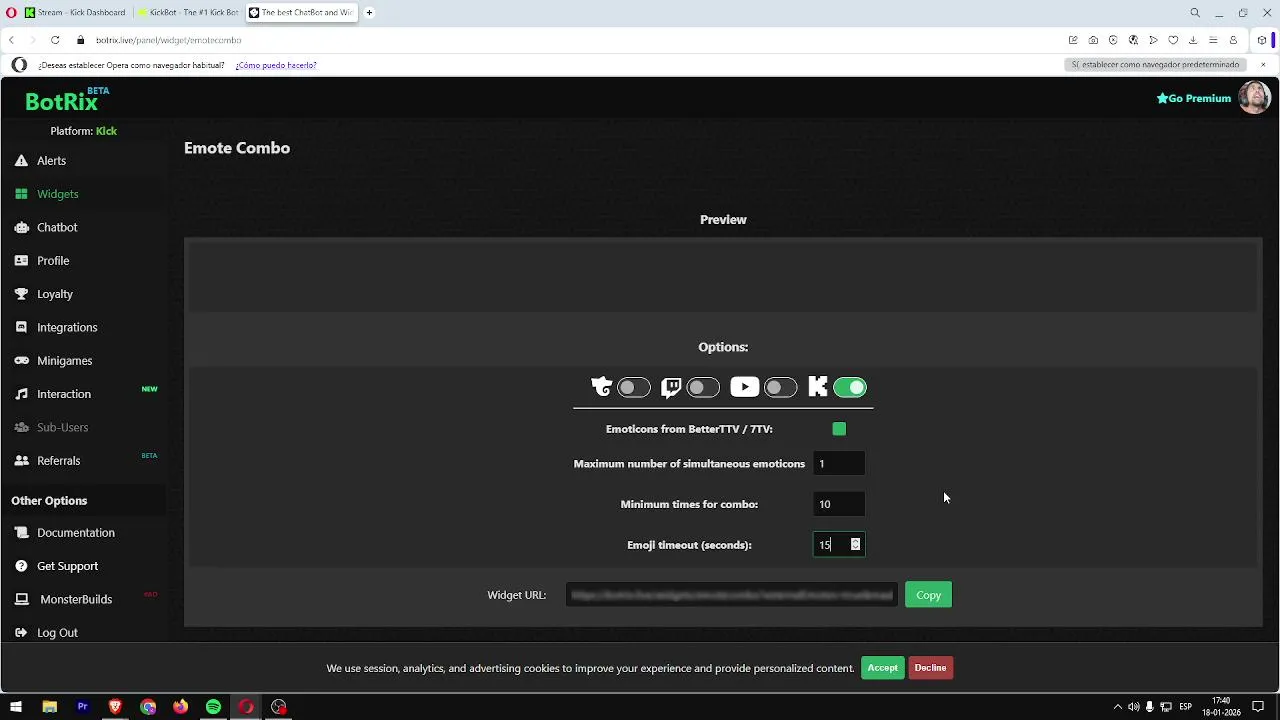Open the browser downloads icon
The height and width of the screenshot is (720, 1280).
coord(1193,40)
